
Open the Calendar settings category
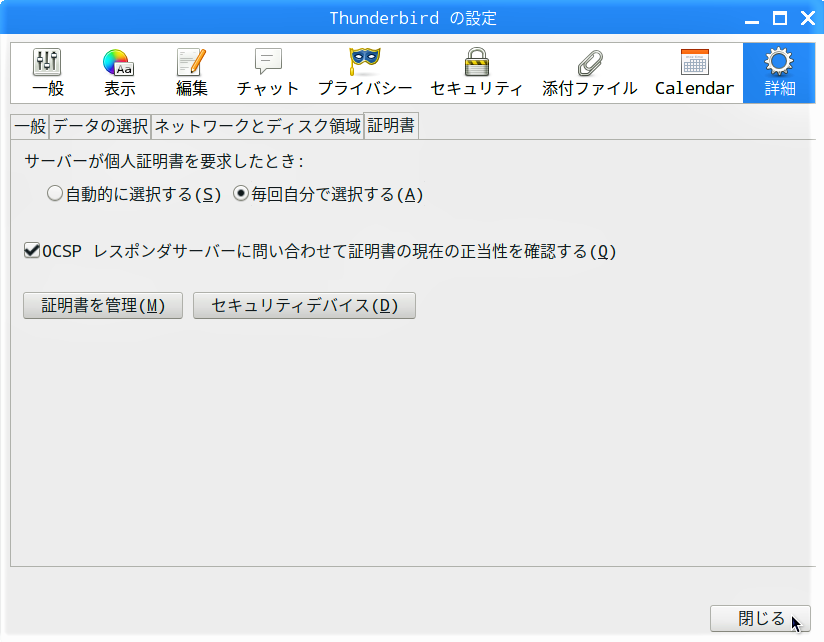695,73
